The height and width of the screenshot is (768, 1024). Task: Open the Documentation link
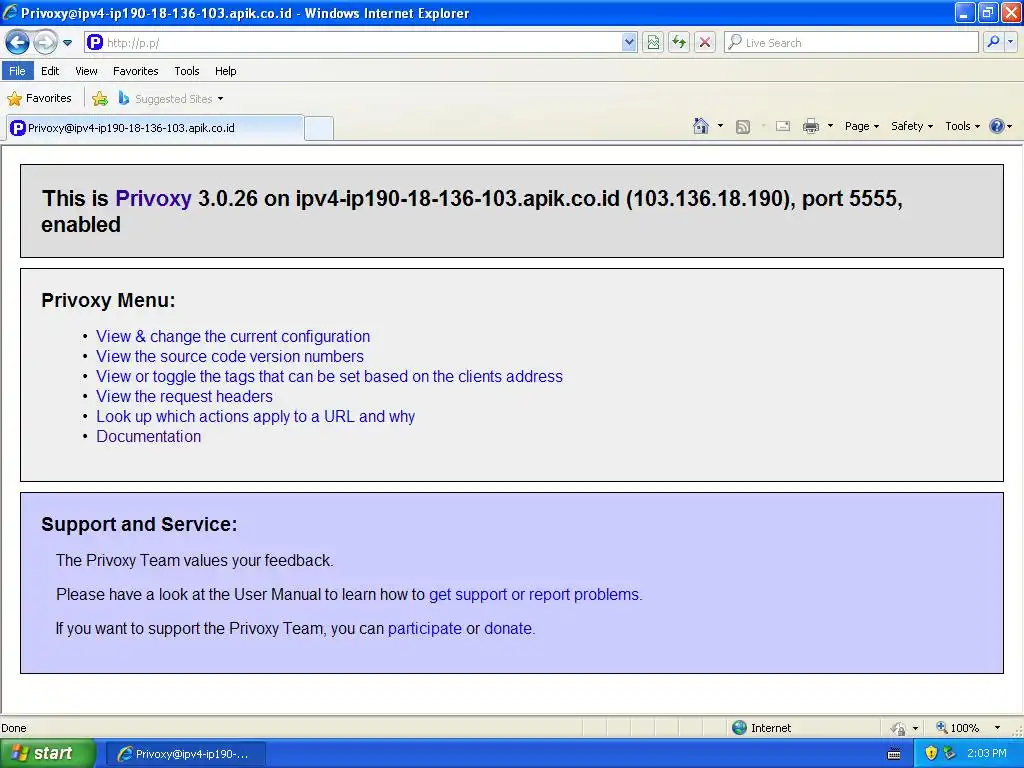click(x=149, y=436)
